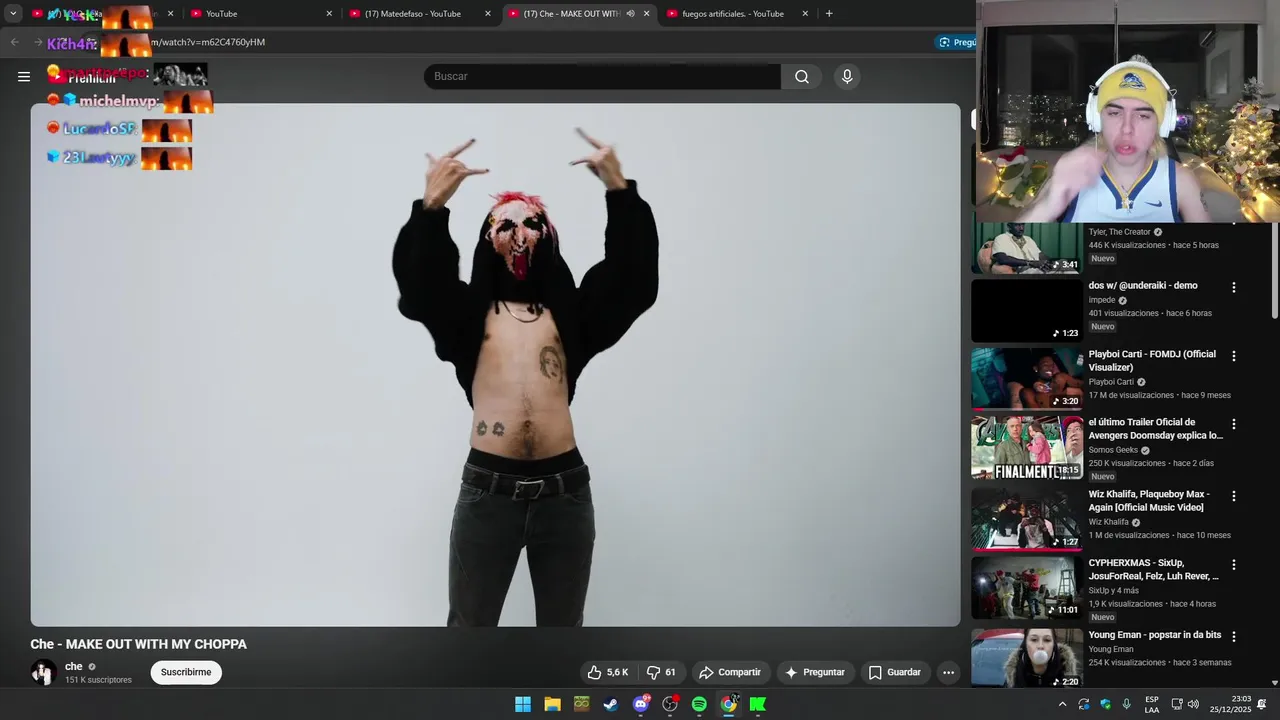
Task: Open options menu for Playboi Carti FOMDJ video
Action: 1233,356
